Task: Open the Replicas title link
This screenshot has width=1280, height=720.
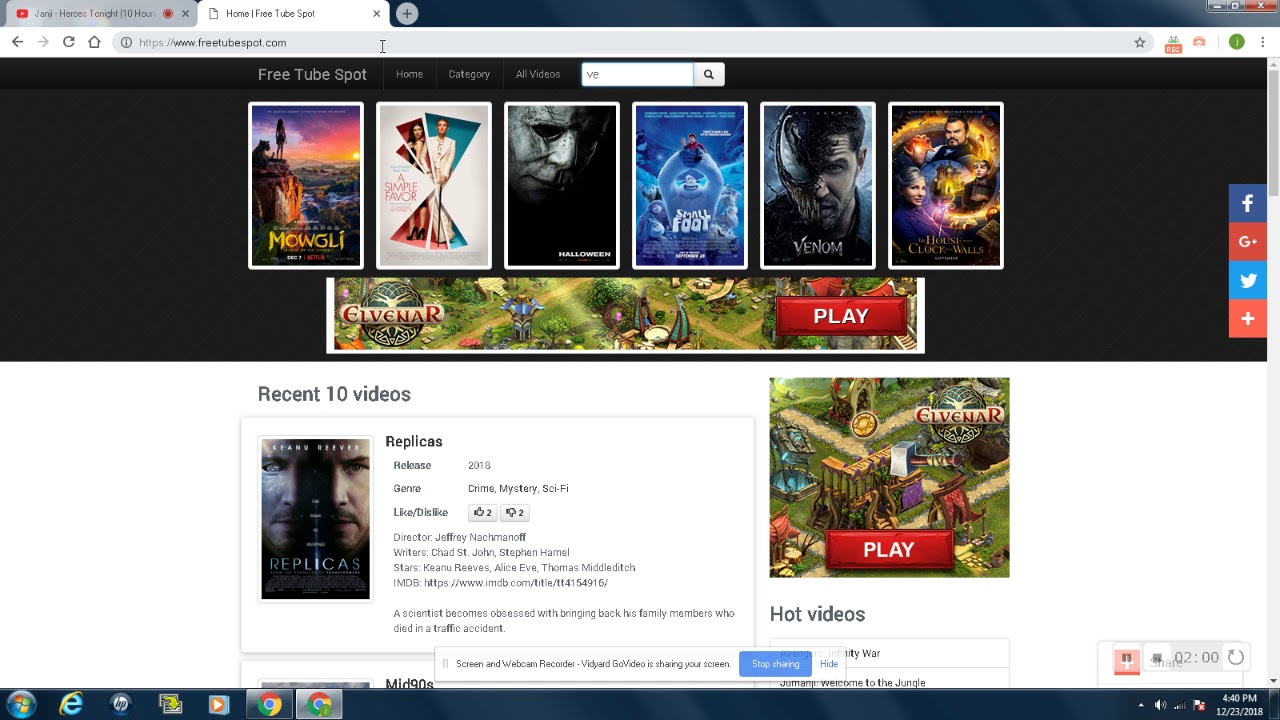Action: coord(414,441)
